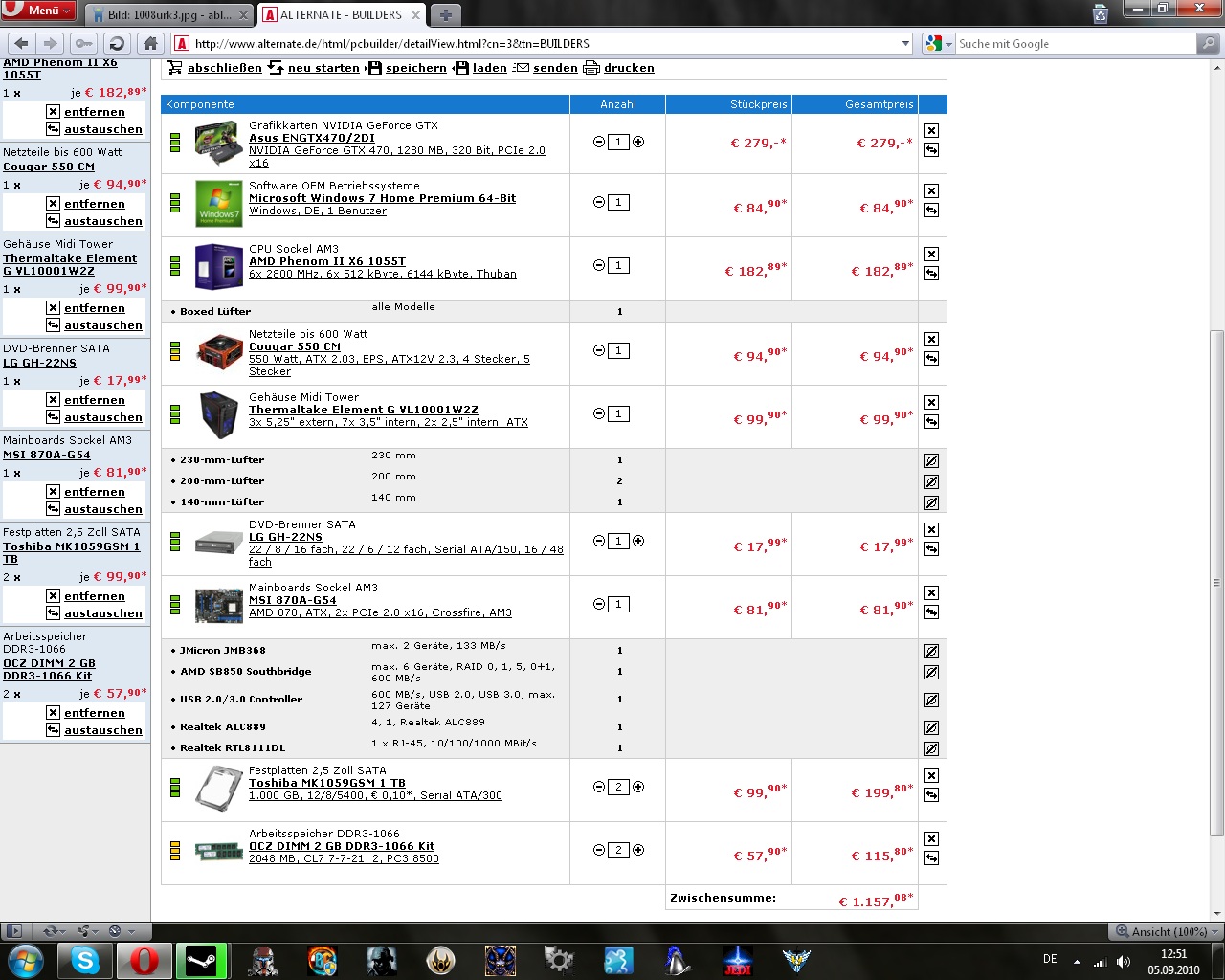Edit the 230-mm-Lüfter option pencil icon

click(x=931, y=460)
